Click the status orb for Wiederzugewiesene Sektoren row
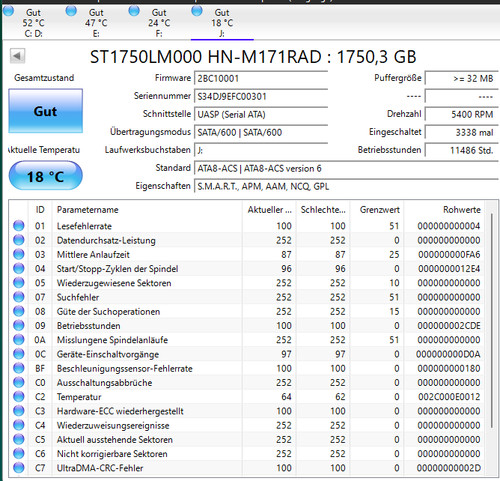The height and width of the screenshot is (481, 500). 19,283
